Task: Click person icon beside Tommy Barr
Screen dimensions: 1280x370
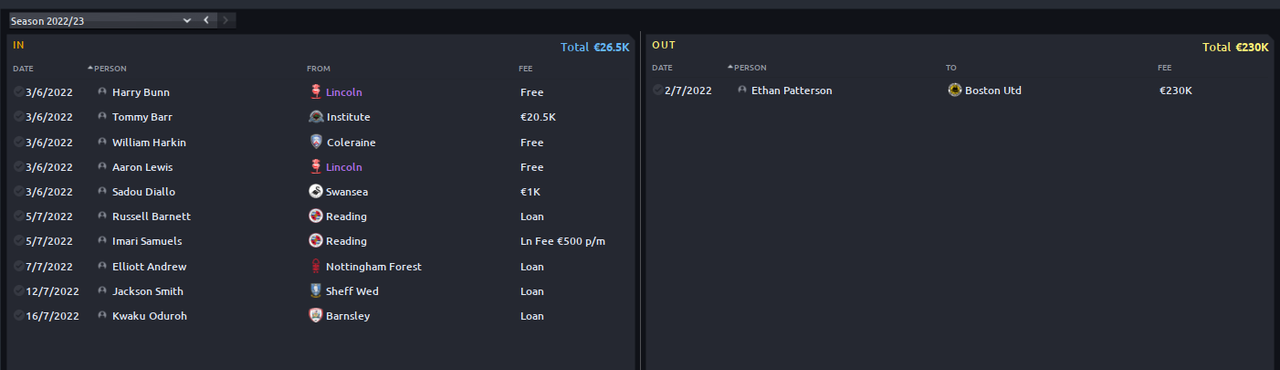Action: (x=102, y=117)
